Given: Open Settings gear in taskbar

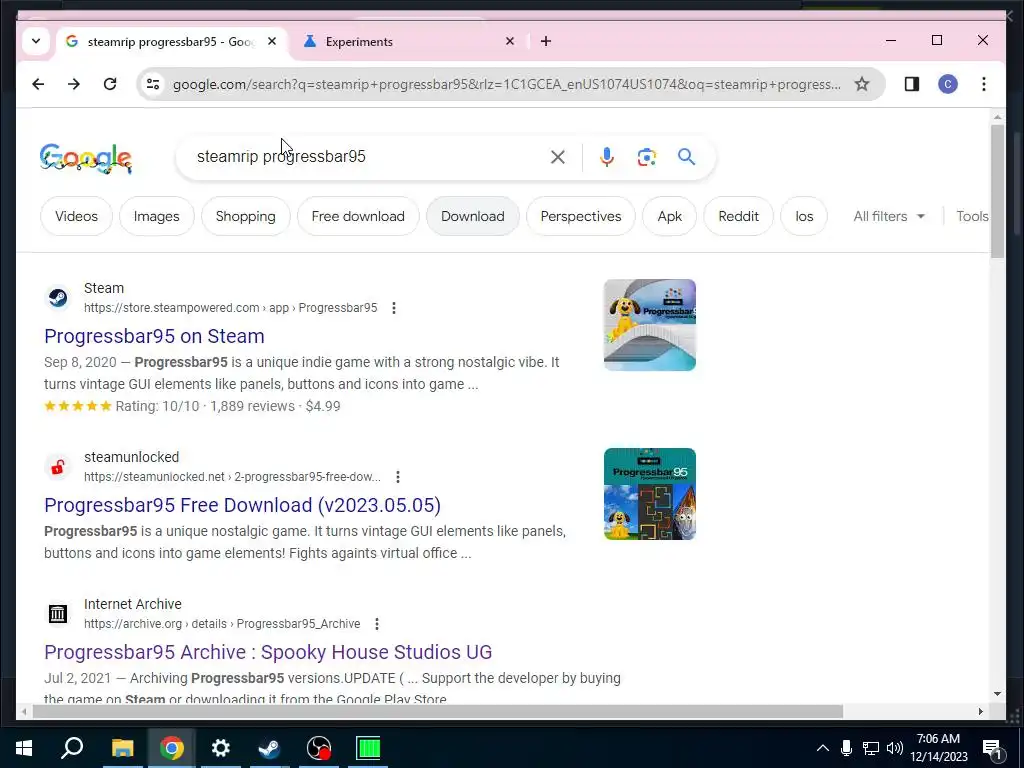Looking at the screenshot, I should tap(221, 748).
